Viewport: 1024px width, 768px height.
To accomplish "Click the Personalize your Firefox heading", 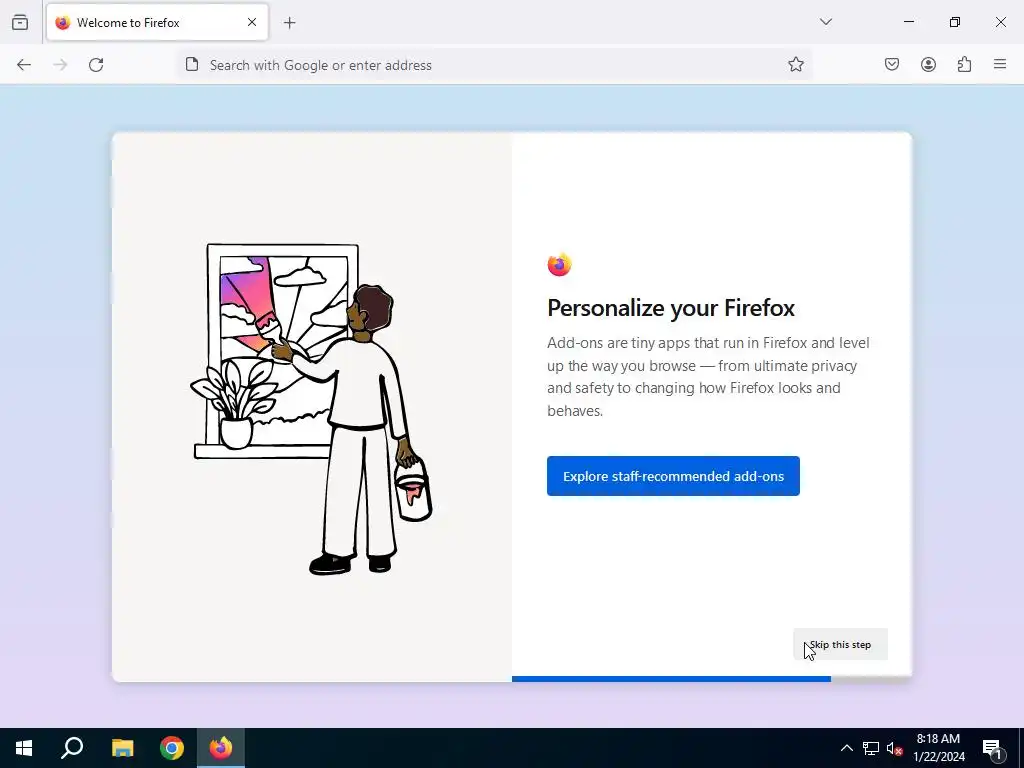I will click(x=671, y=308).
